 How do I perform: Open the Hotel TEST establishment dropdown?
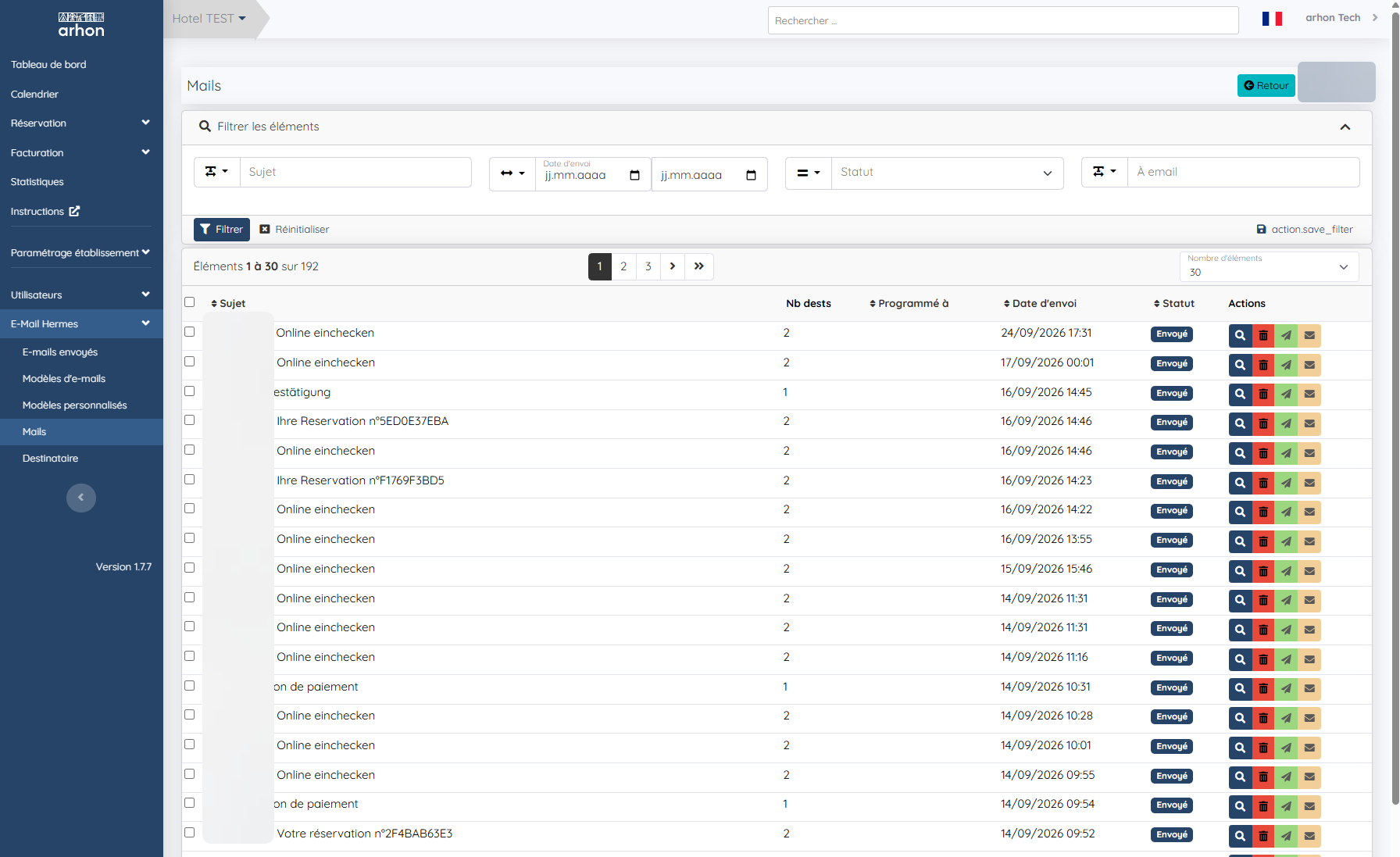coord(209,18)
